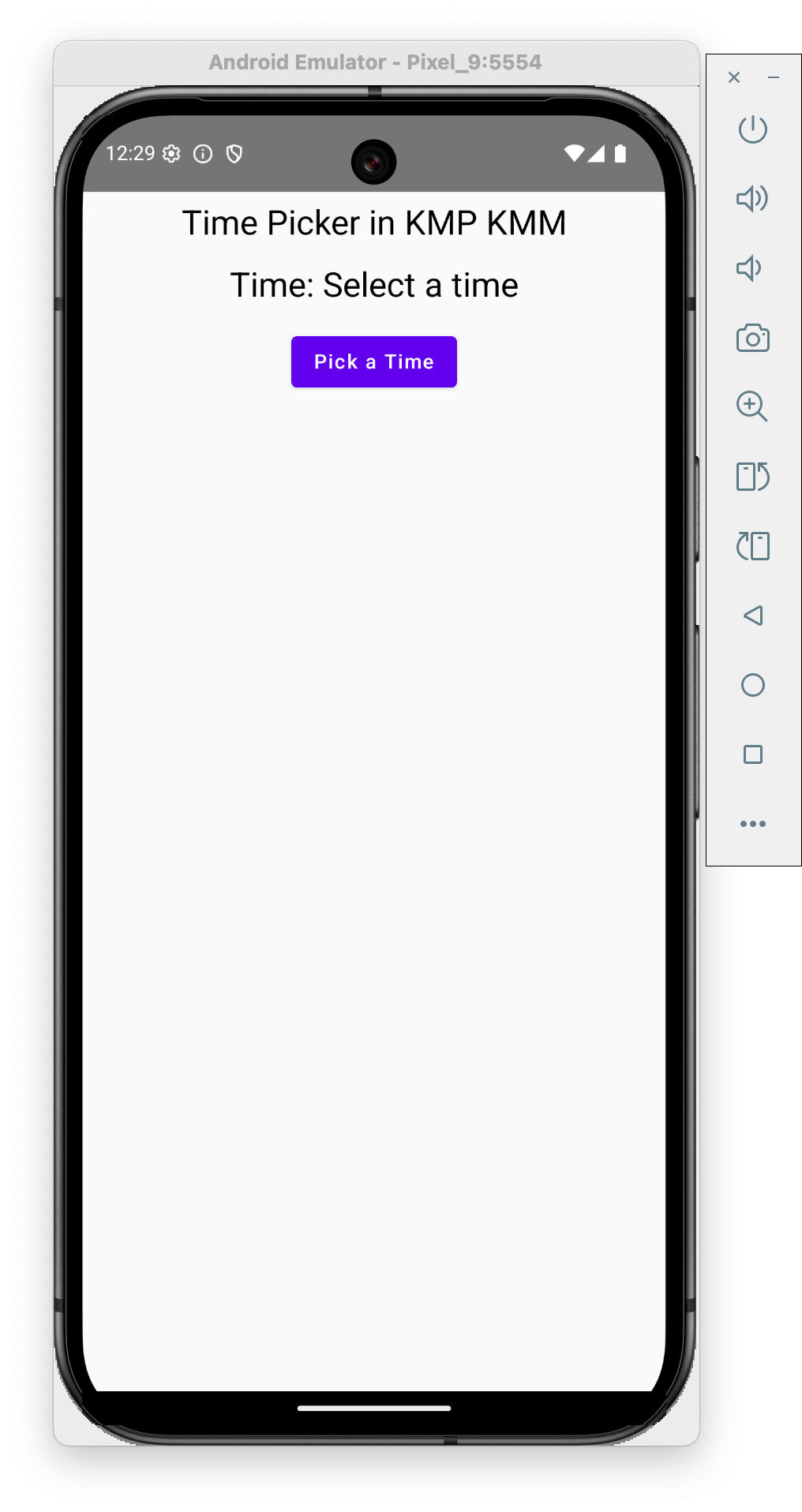The height and width of the screenshot is (1512, 802).
Task: Open extended controls via three dots
Action: pyautogui.click(x=753, y=824)
